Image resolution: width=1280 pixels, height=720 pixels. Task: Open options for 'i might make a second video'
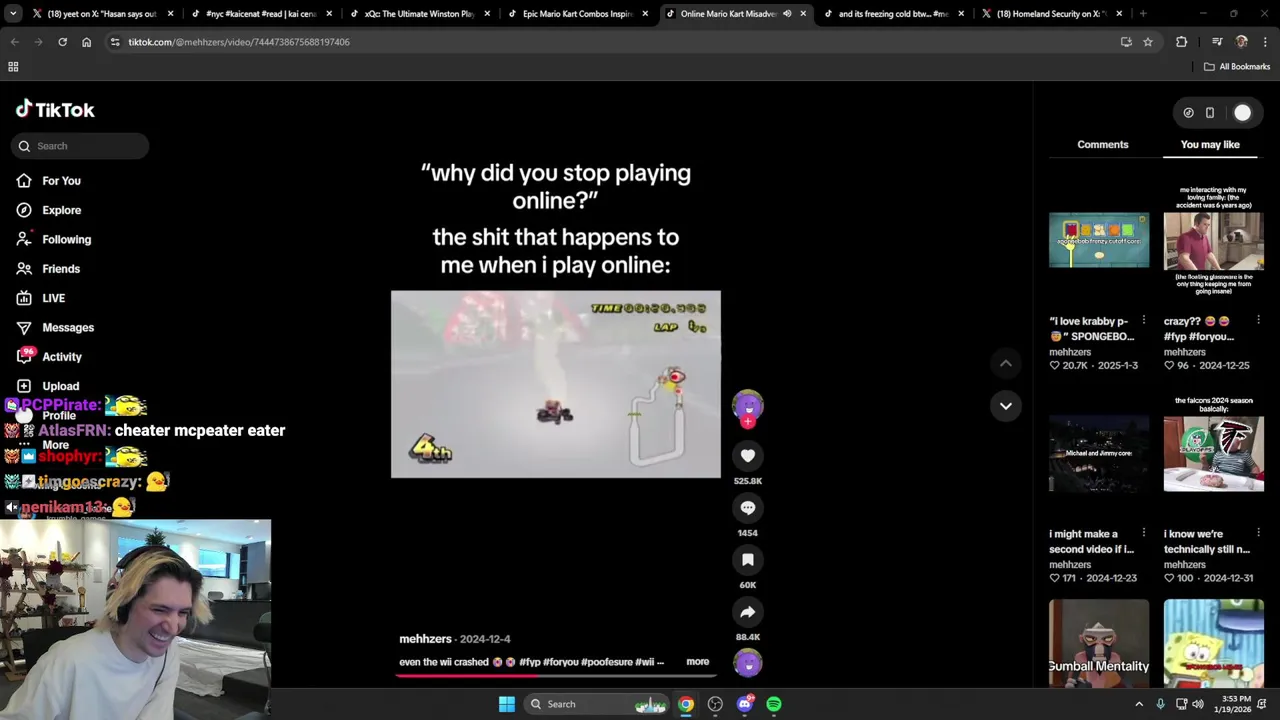(1143, 533)
